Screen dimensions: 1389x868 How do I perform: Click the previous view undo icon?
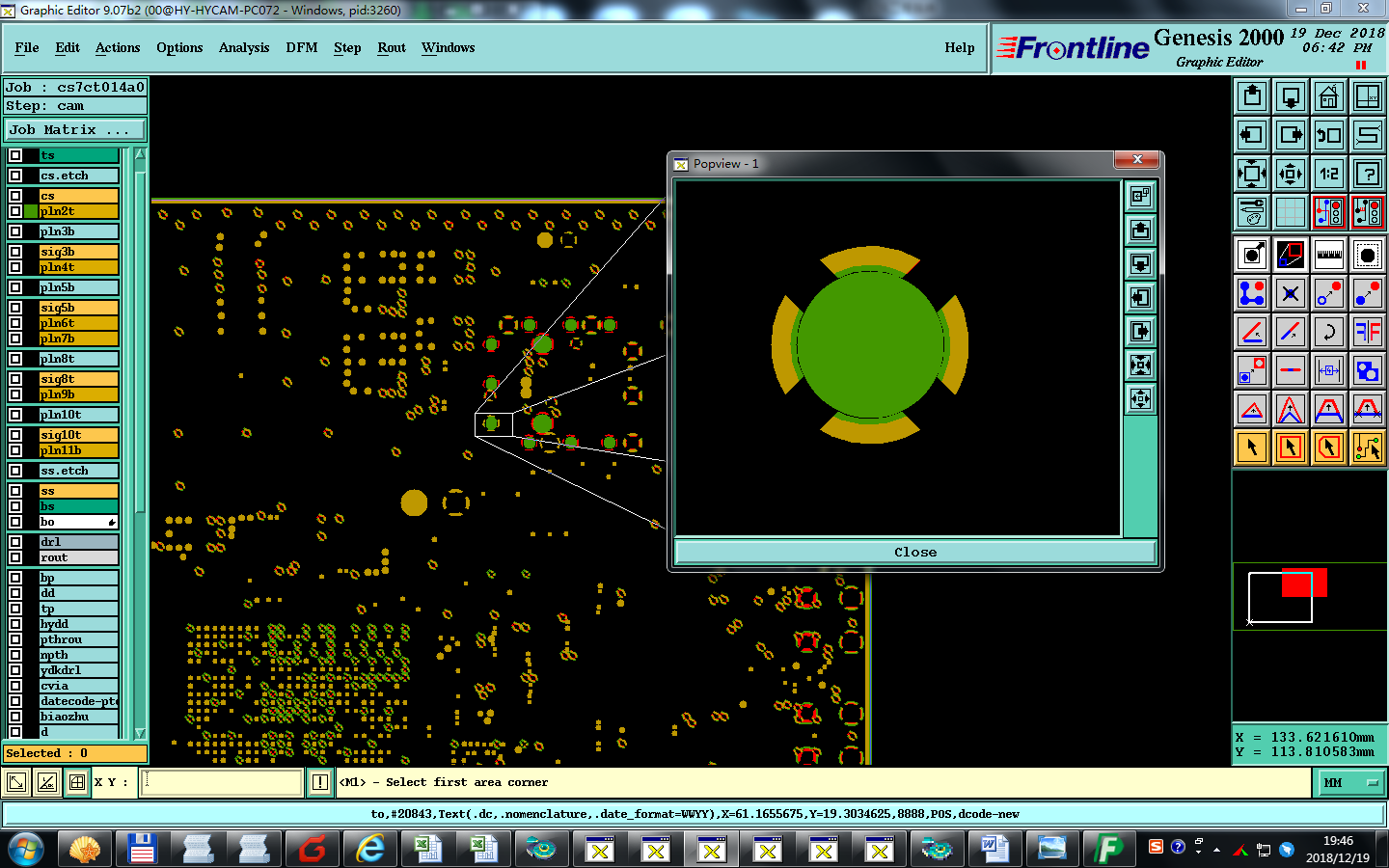coord(1329,135)
